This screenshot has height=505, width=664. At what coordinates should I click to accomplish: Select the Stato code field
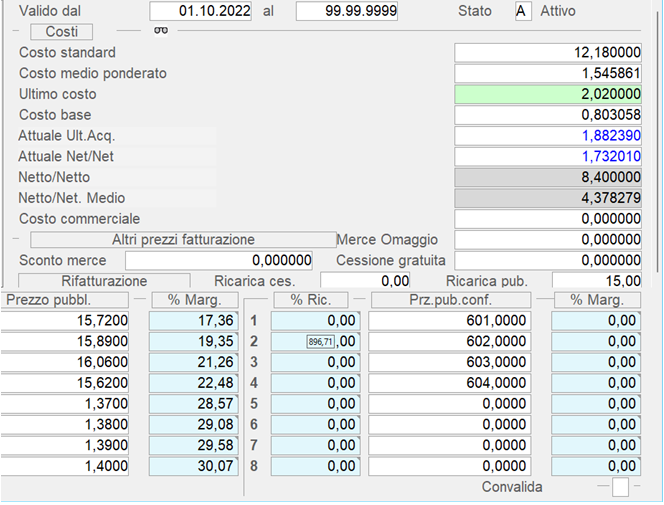point(521,11)
